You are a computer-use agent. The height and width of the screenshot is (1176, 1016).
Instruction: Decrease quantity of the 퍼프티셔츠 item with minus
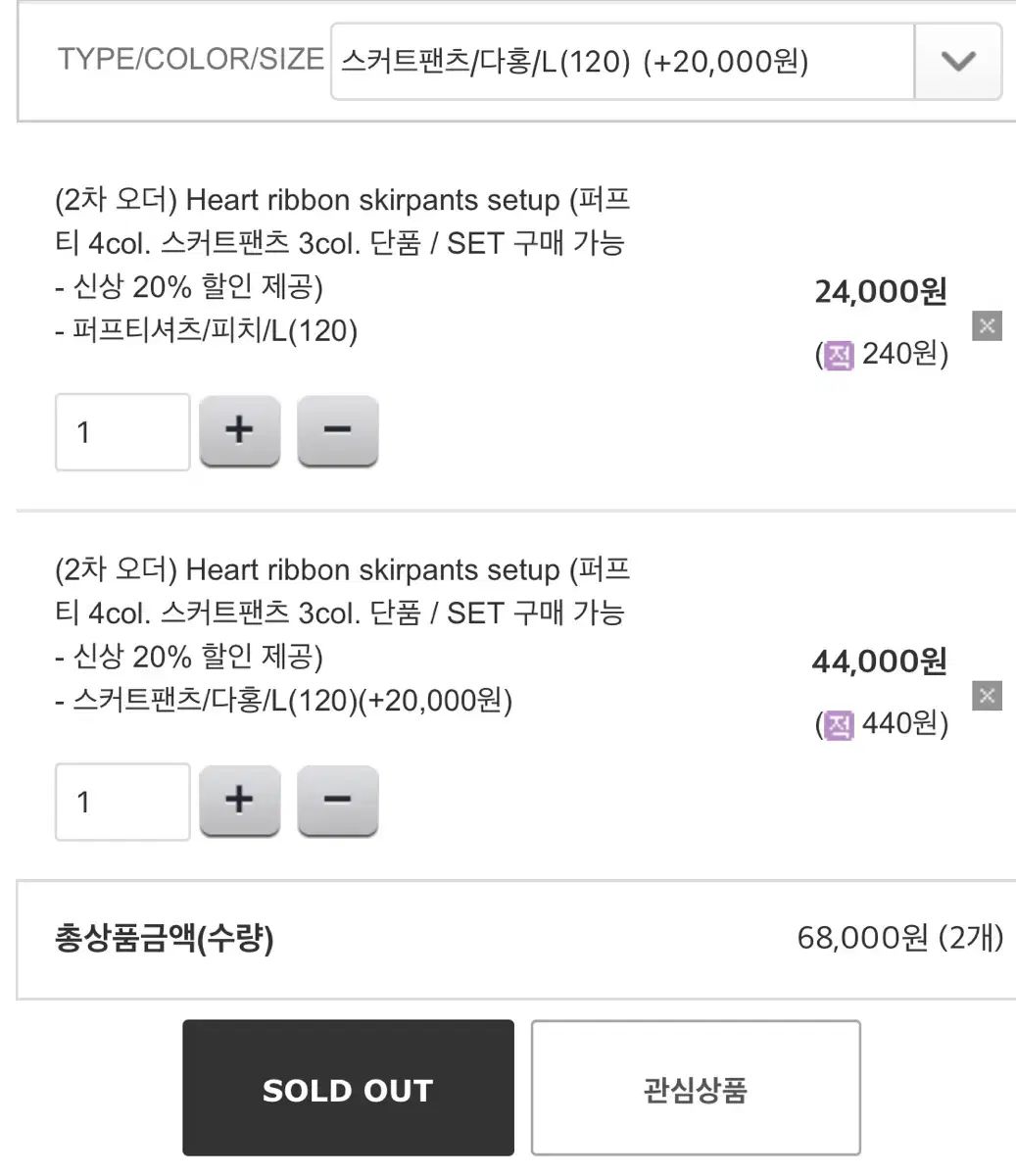(337, 431)
